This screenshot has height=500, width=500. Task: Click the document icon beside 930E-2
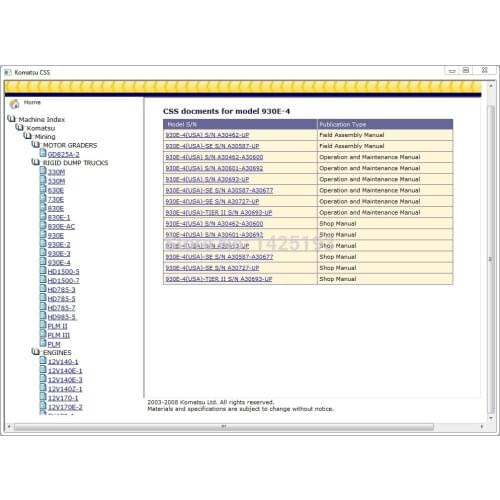(43, 243)
